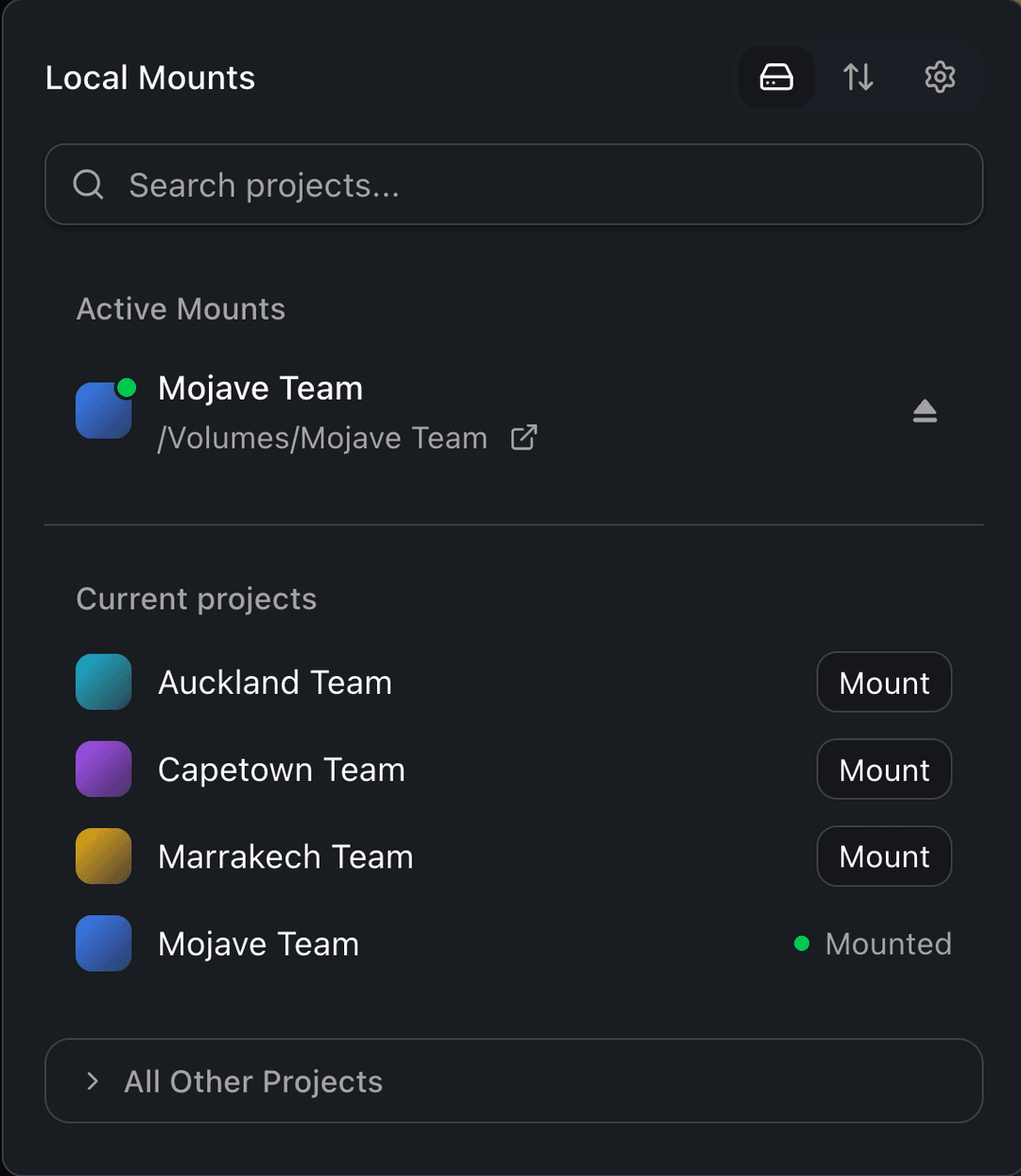
Task: Select the Active Mounts section header
Action: 181,309
